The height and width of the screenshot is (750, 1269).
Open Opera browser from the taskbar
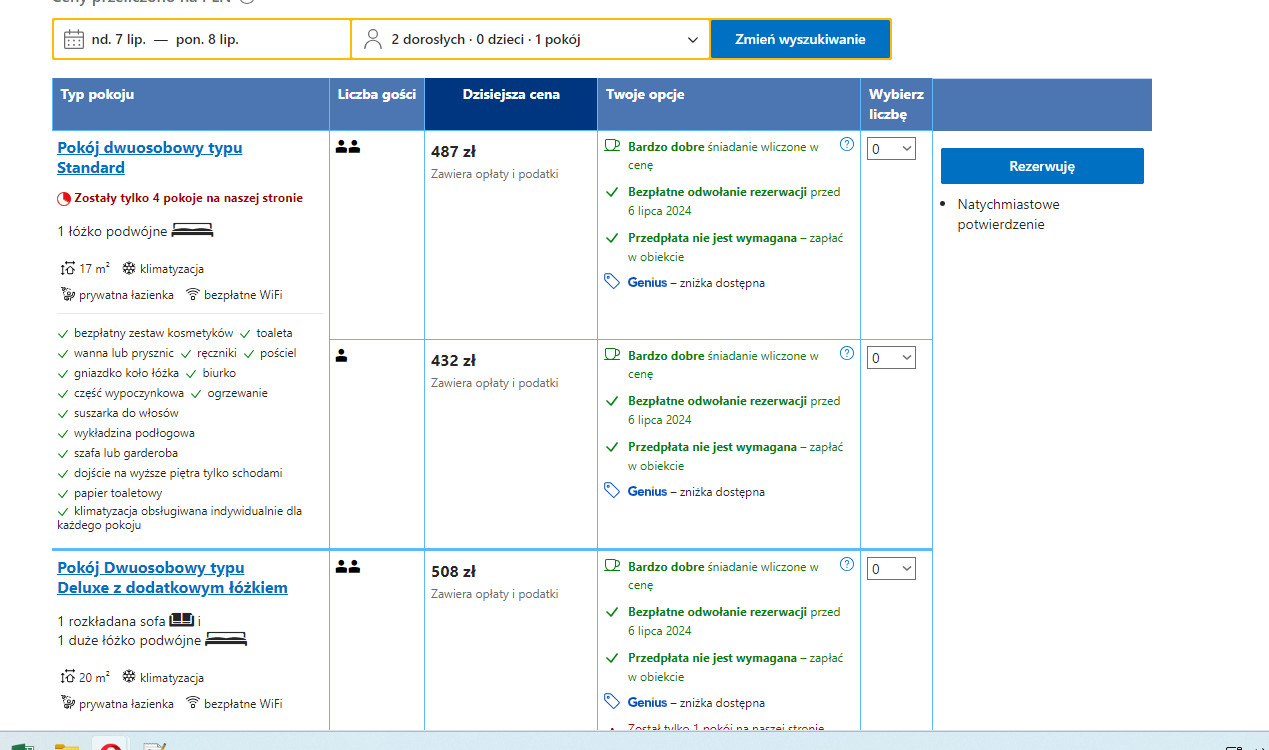click(x=107, y=745)
